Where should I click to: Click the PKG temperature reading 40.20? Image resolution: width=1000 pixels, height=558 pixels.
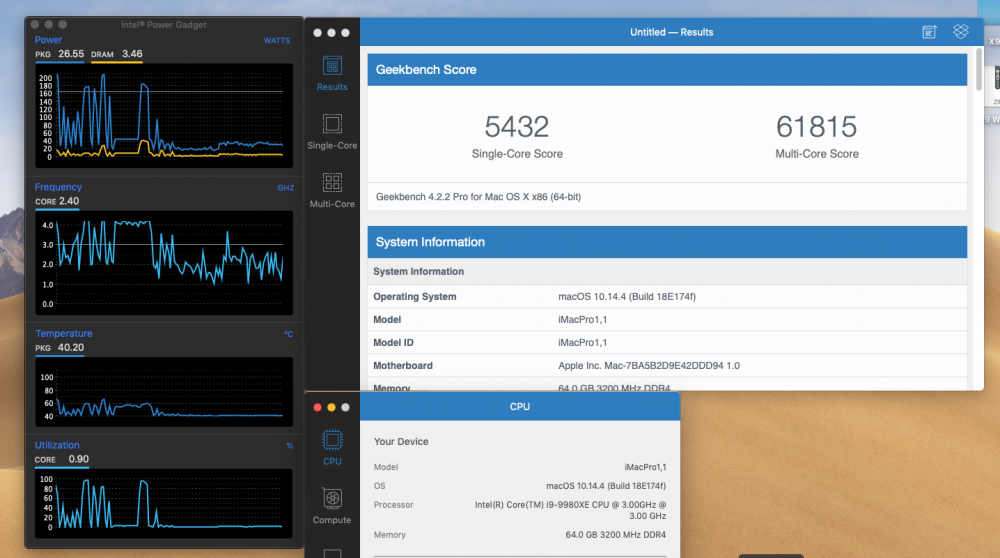(x=71, y=348)
